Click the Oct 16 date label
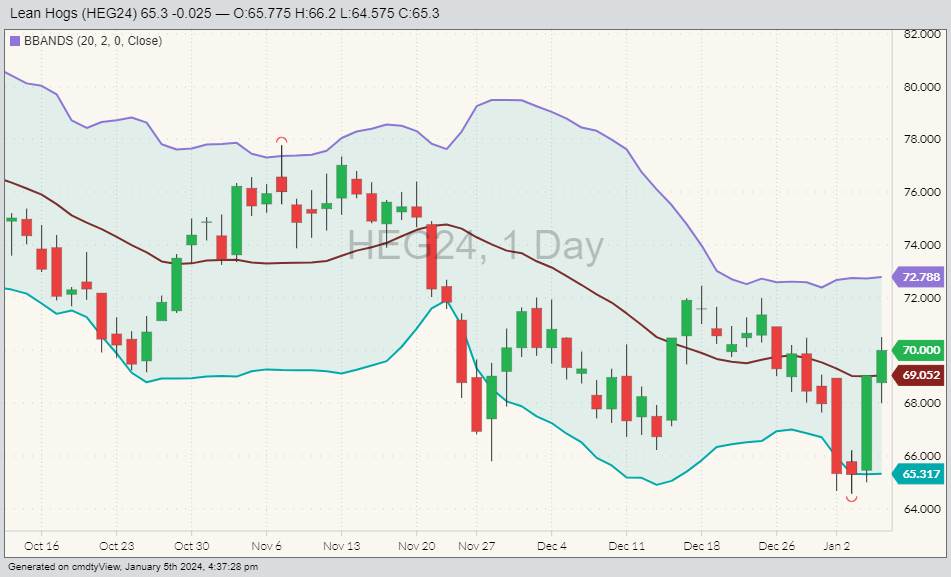The image size is (951, 577). tap(42, 546)
